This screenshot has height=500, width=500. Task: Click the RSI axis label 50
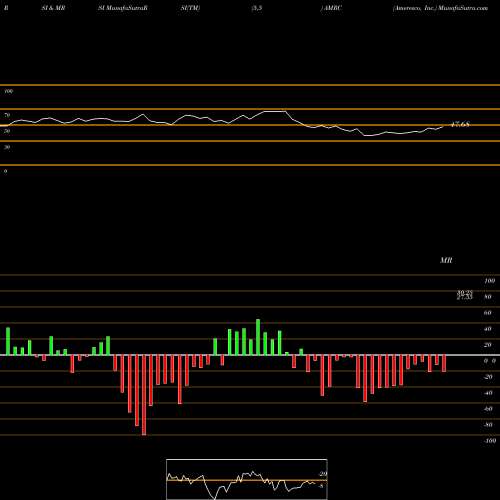pos(7,131)
